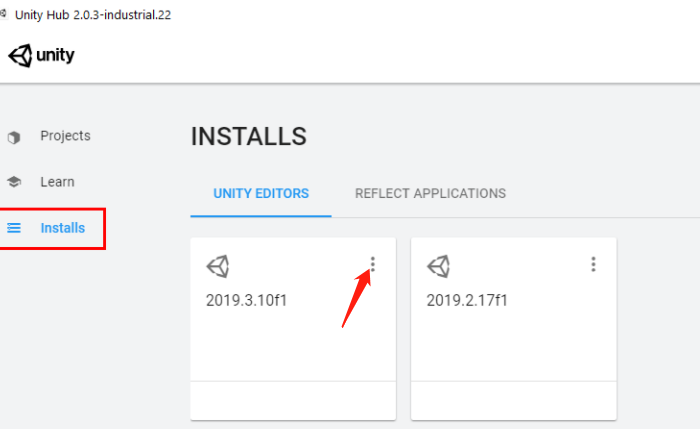The image size is (700, 429).
Task: Select Installs in the sidebar
Action: 62,228
